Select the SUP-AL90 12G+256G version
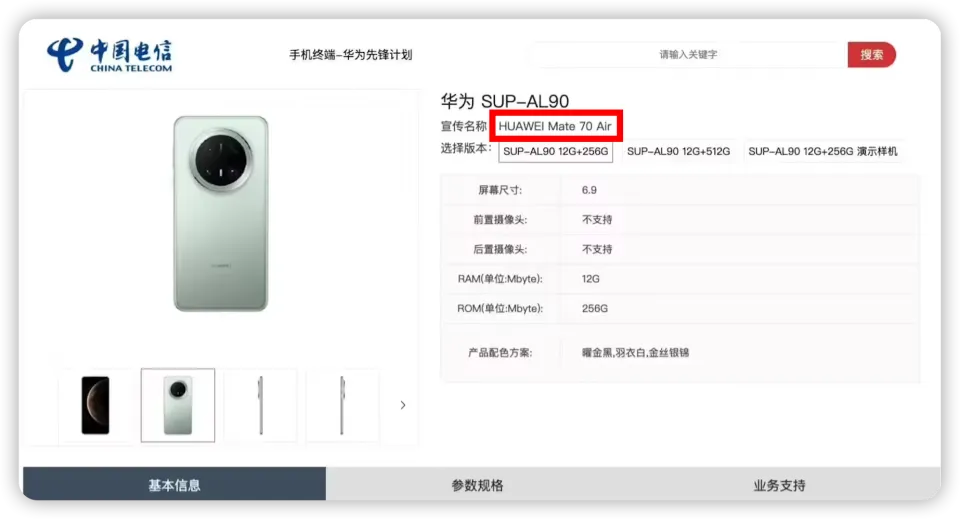The width and height of the screenshot is (960, 519). 555,151
